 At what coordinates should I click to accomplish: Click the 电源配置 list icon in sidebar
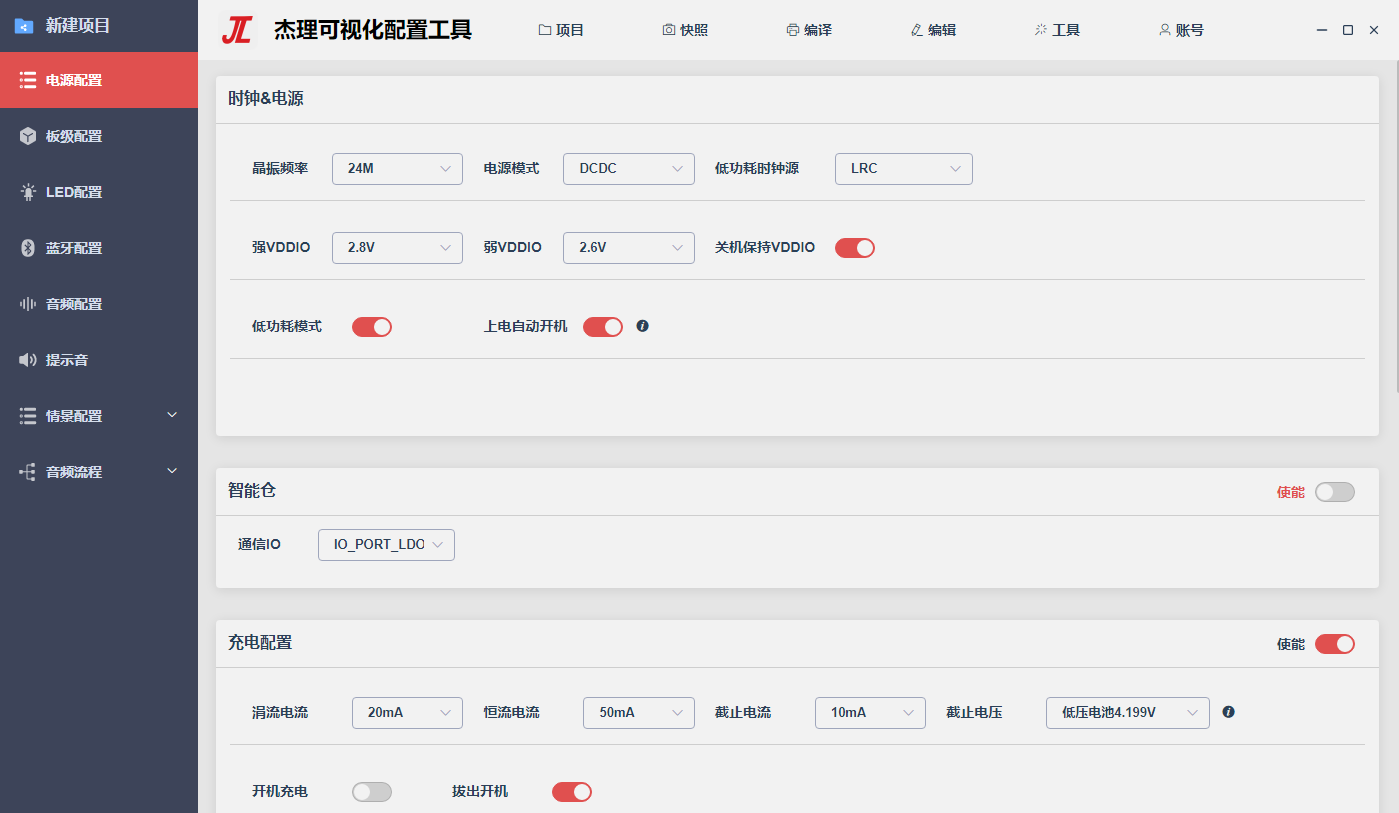[28, 80]
